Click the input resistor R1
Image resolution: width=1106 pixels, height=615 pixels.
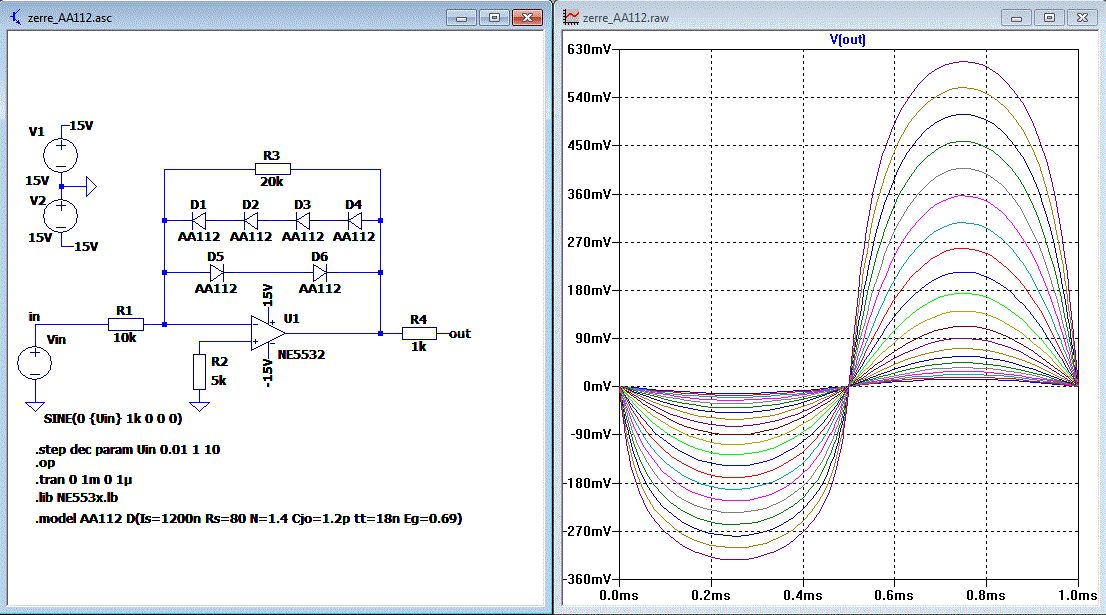coord(125,324)
